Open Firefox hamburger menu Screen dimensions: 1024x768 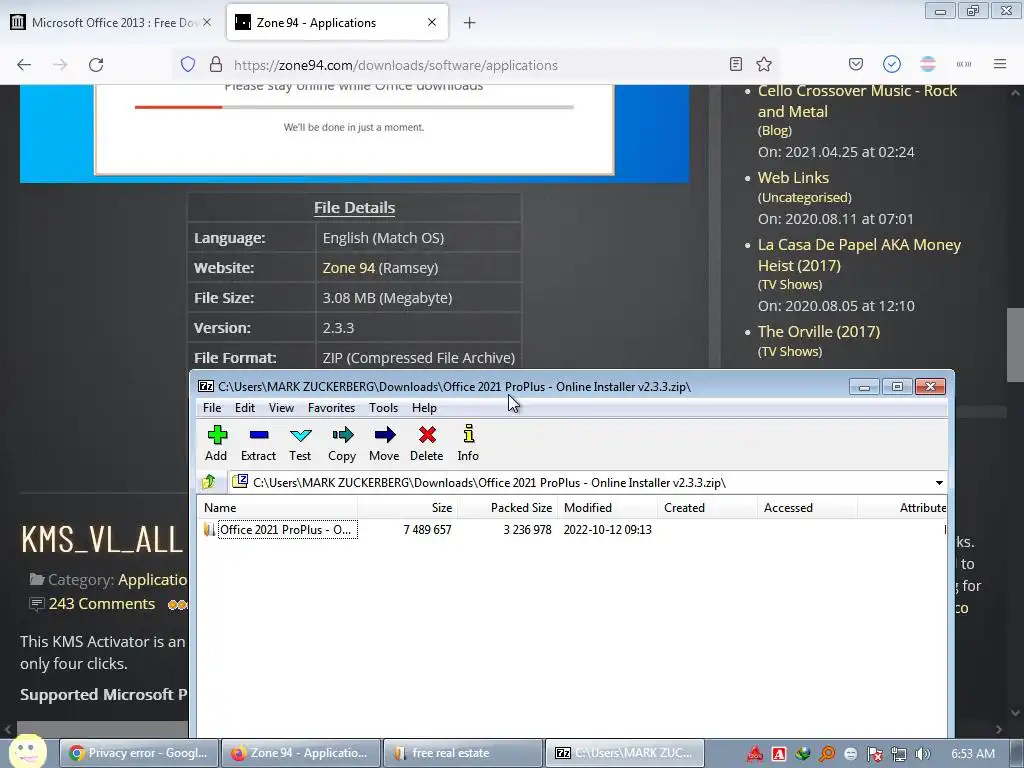pyautogui.click(x=1000, y=64)
